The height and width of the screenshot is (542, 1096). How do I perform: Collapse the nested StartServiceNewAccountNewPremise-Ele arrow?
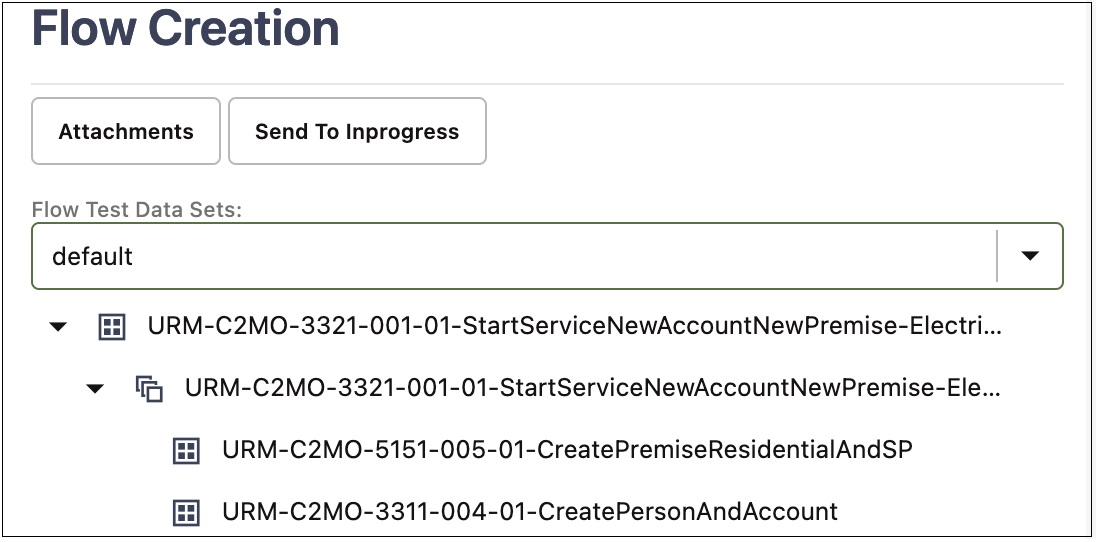[95, 388]
